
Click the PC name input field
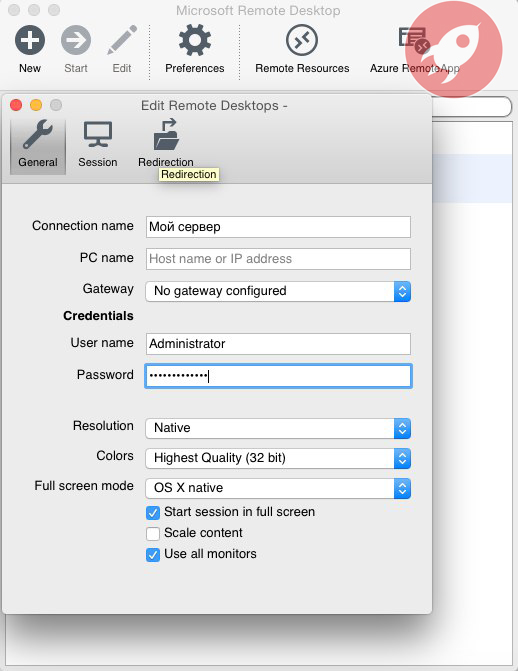278,259
